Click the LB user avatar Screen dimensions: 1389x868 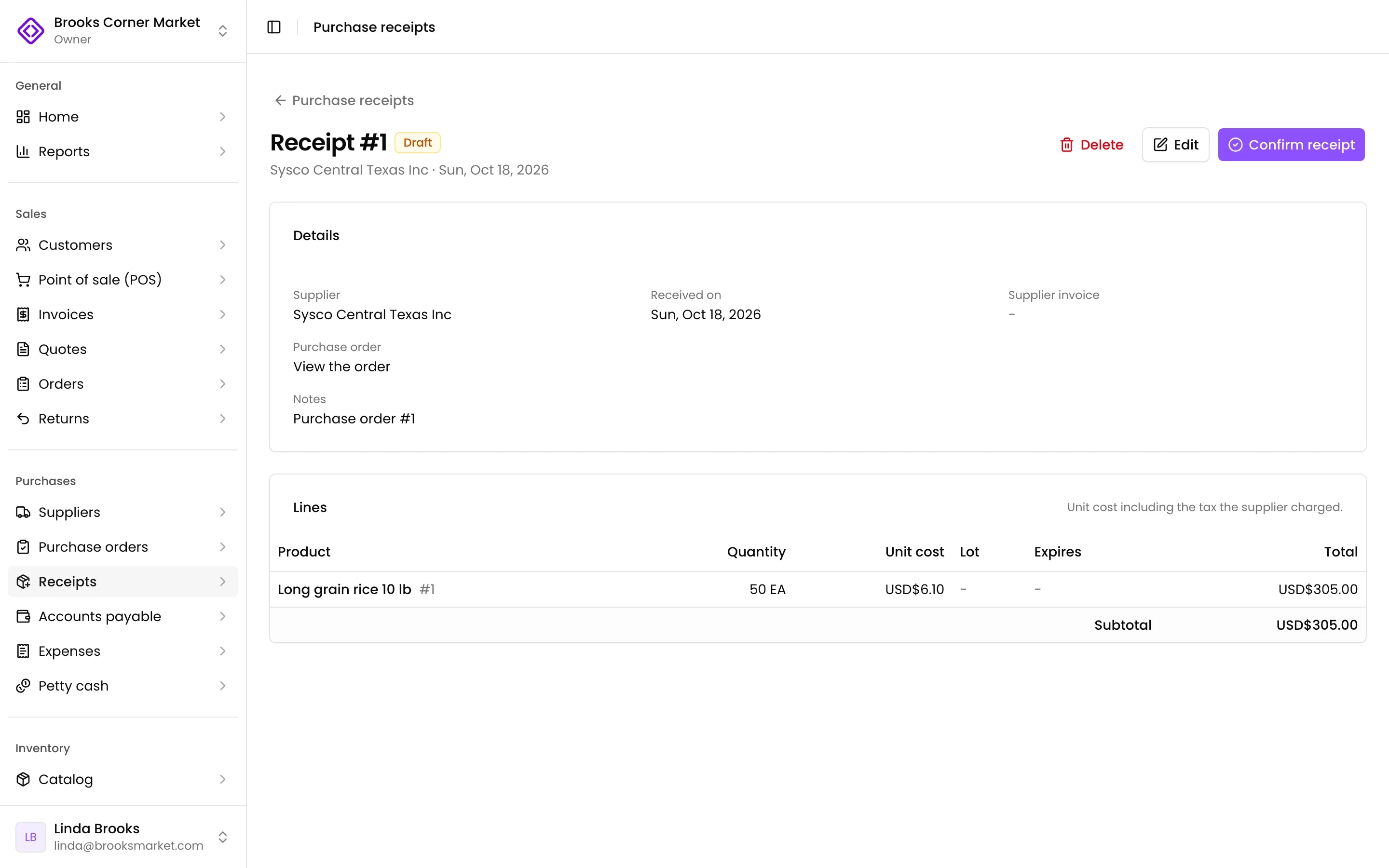pos(30,837)
